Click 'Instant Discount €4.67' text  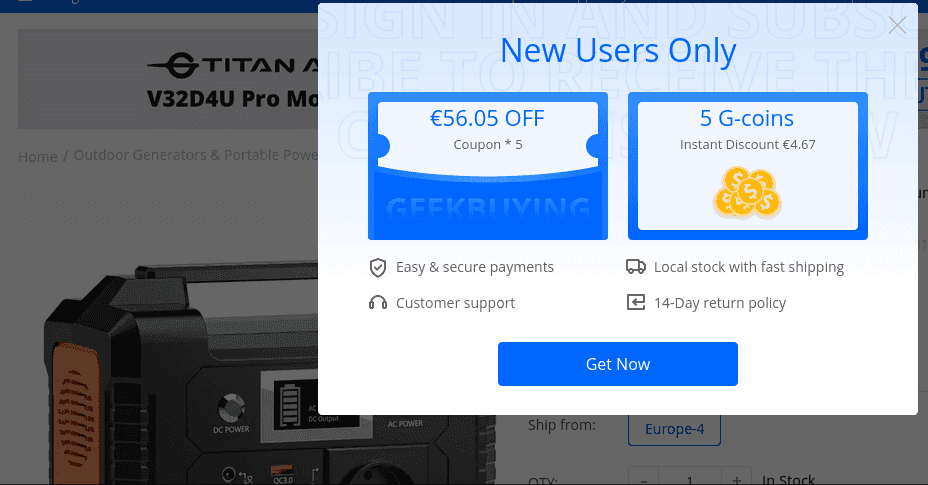747,144
